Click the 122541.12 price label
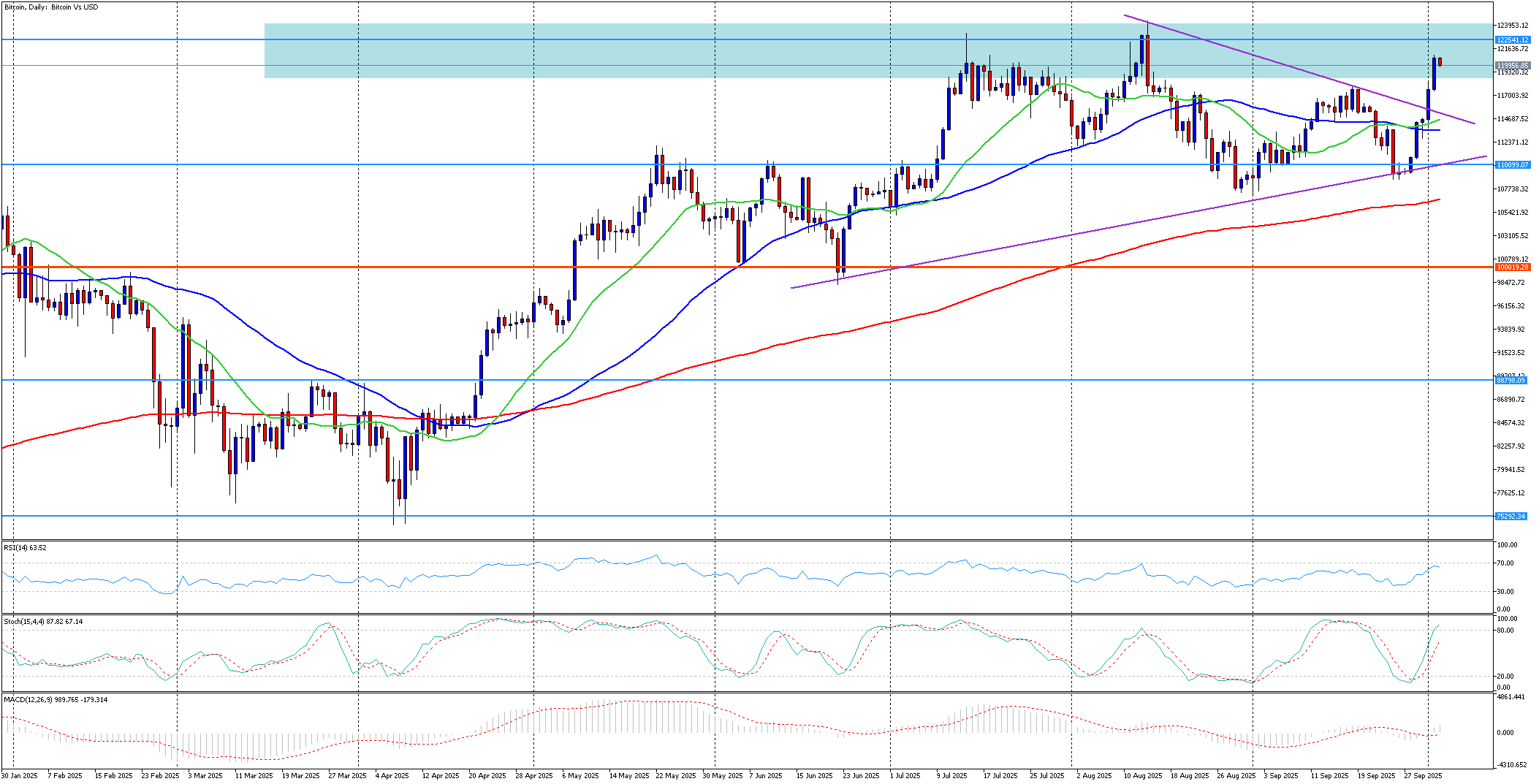The width and height of the screenshot is (1539, 784). [1511, 39]
